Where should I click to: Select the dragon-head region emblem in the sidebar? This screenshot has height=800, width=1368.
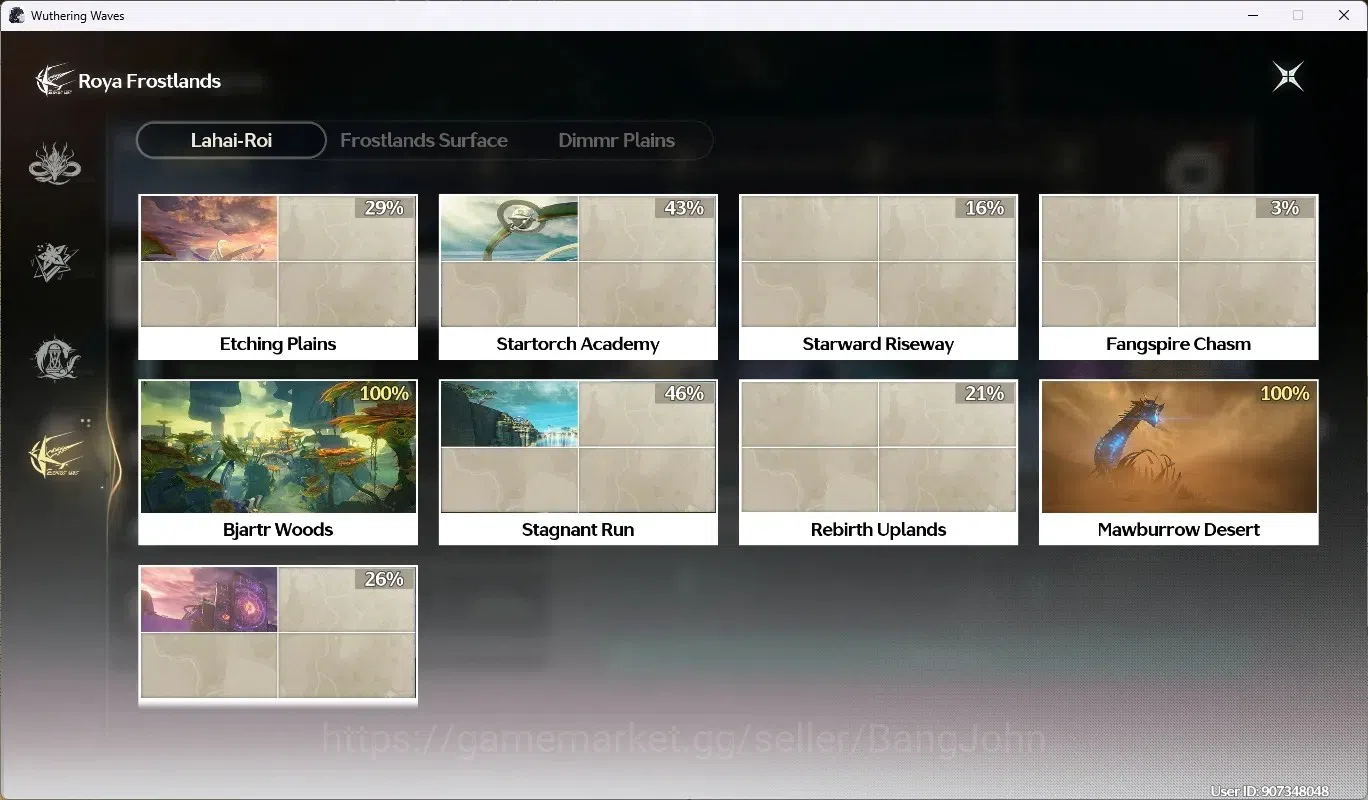pyautogui.click(x=55, y=164)
